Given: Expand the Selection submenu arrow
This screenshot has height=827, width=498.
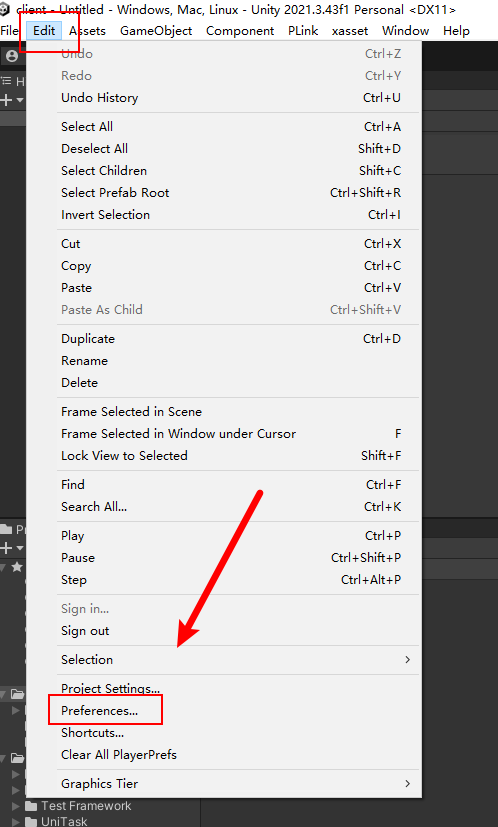Looking at the screenshot, I should [x=407, y=660].
